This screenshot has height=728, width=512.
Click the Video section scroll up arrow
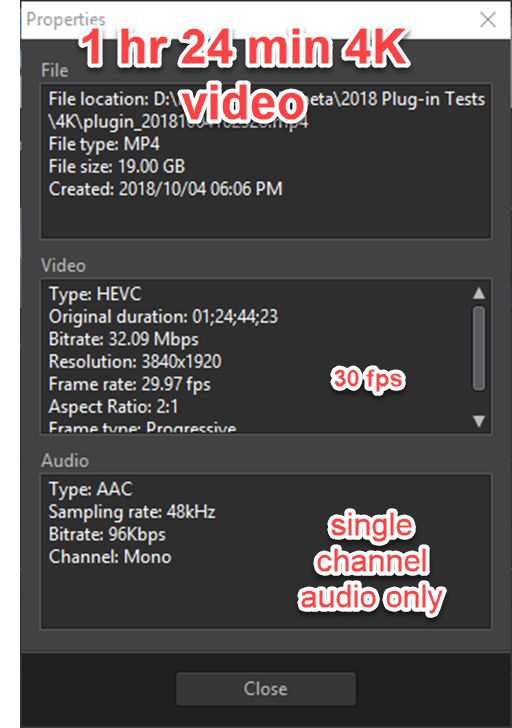tap(479, 293)
